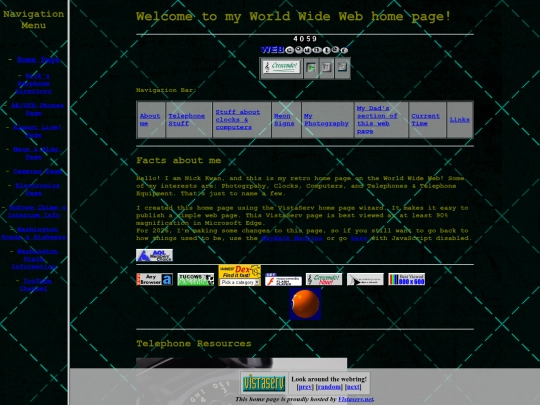This screenshot has width=540, height=405.
Task: Open 'YouTube Channel' sidebar link
Action: [x=36, y=284]
